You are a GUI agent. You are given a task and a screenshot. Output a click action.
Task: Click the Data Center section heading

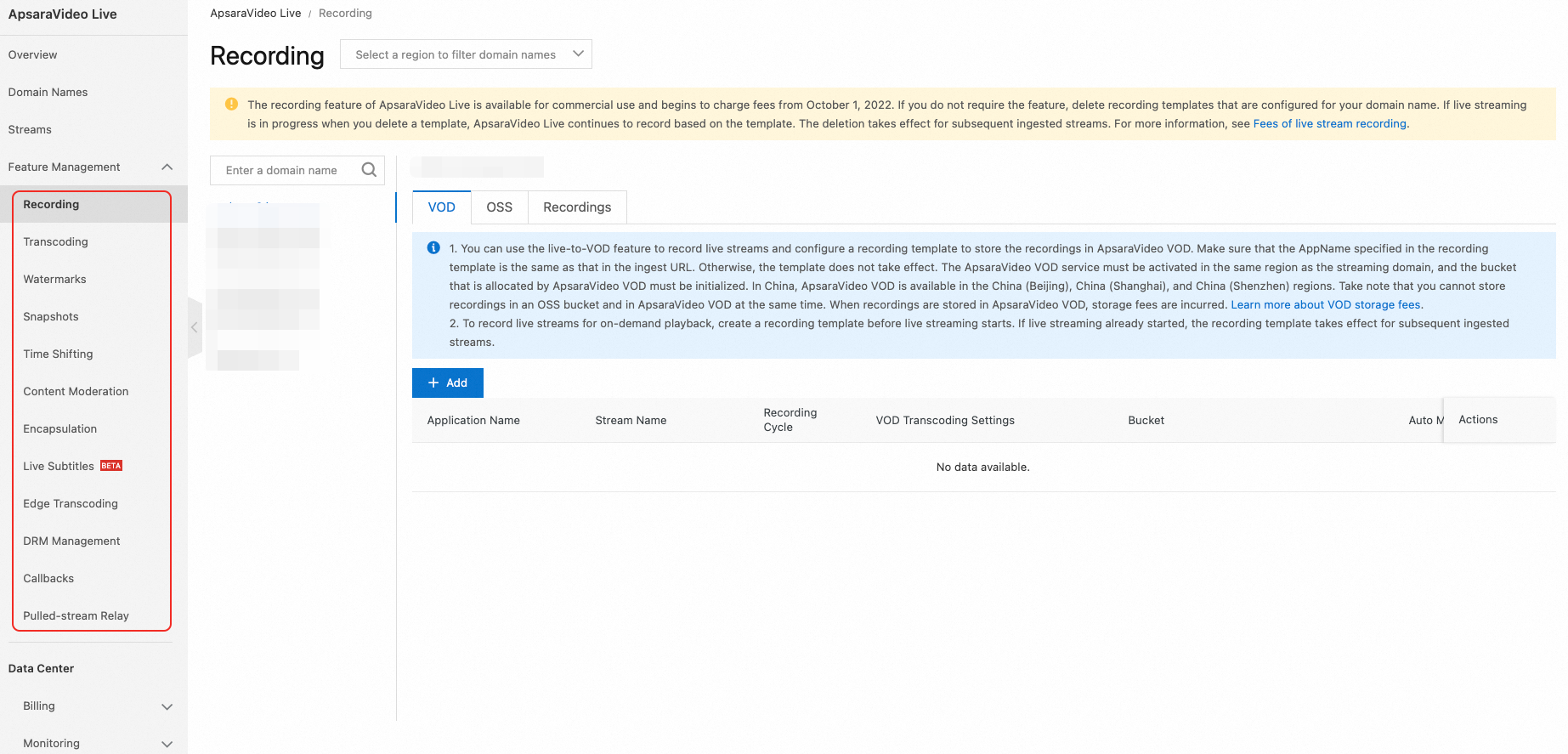(x=41, y=669)
